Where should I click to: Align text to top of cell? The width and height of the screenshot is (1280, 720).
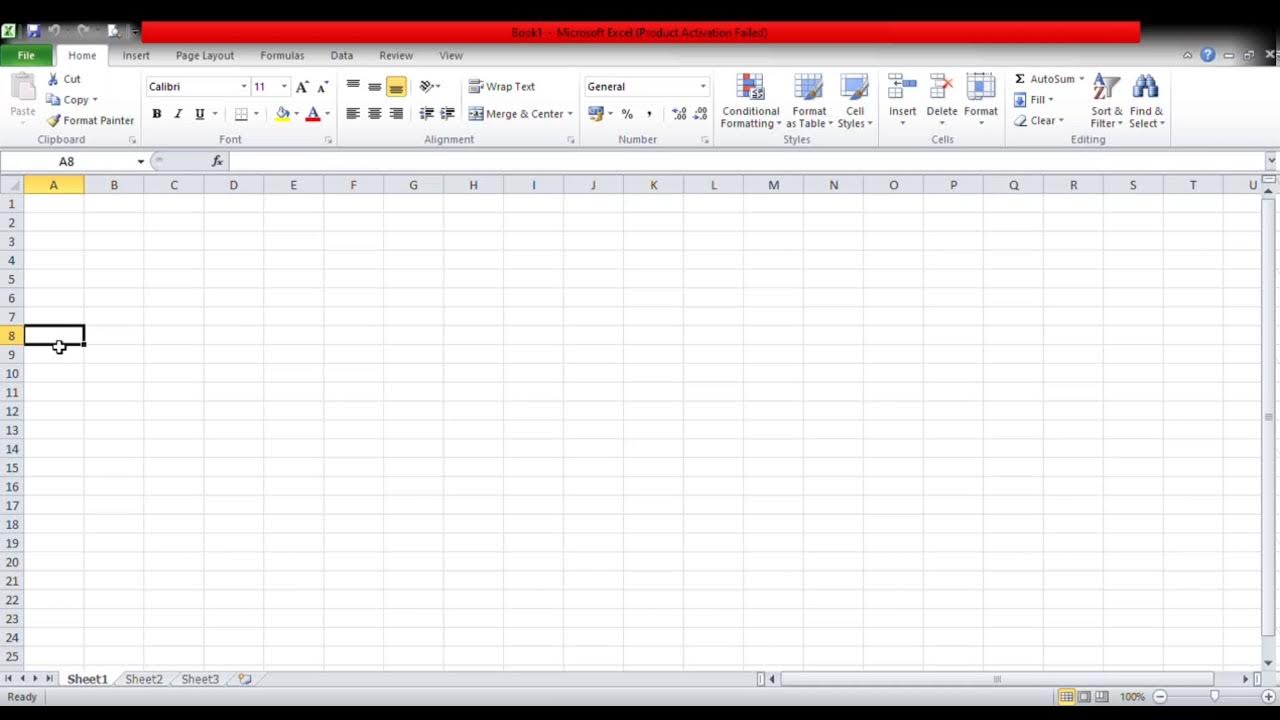(x=353, y=87)
